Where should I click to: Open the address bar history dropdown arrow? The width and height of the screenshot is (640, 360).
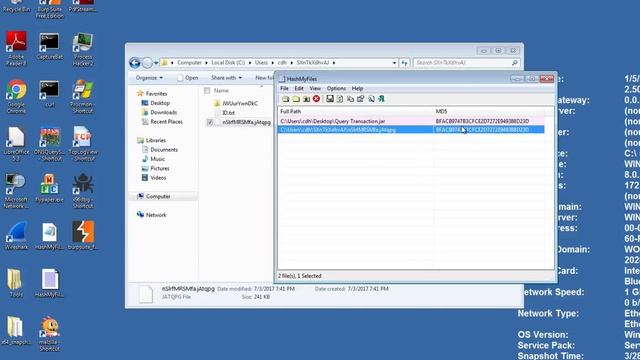coord(394,63)
